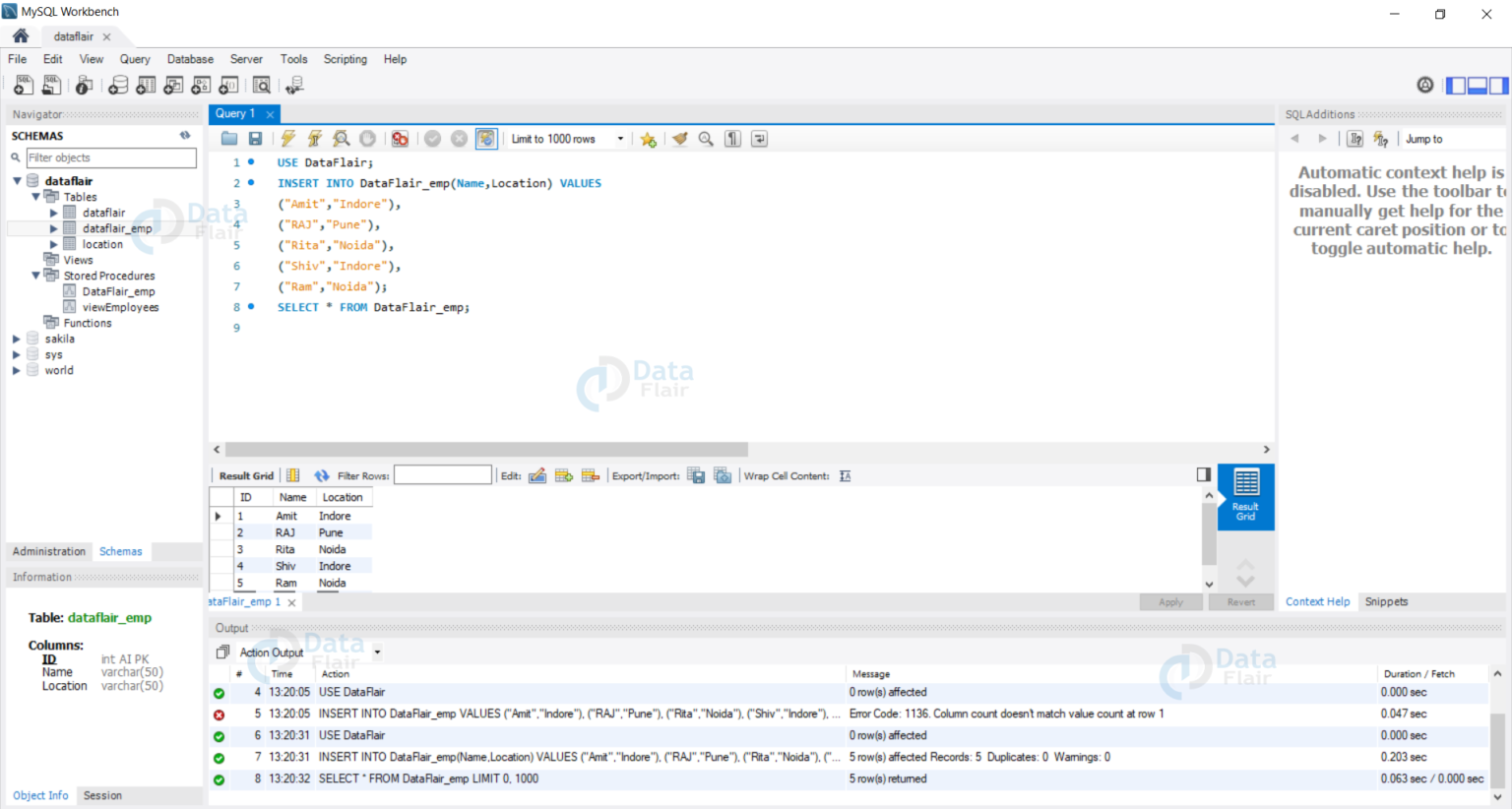Create a new stored procedure toolbar icon
1512x809 pixels.
click(201, 86)
